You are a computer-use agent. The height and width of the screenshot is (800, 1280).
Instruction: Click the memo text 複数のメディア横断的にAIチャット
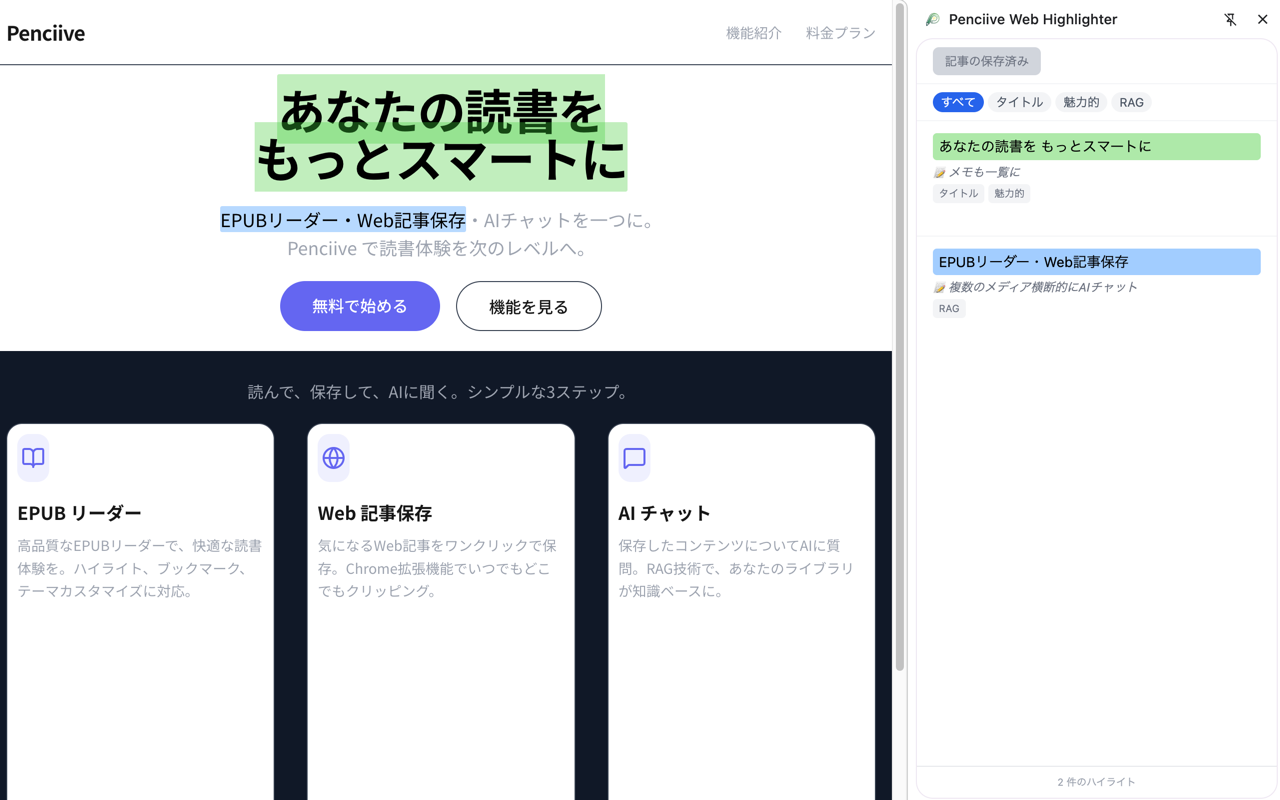pos(1043,287)
